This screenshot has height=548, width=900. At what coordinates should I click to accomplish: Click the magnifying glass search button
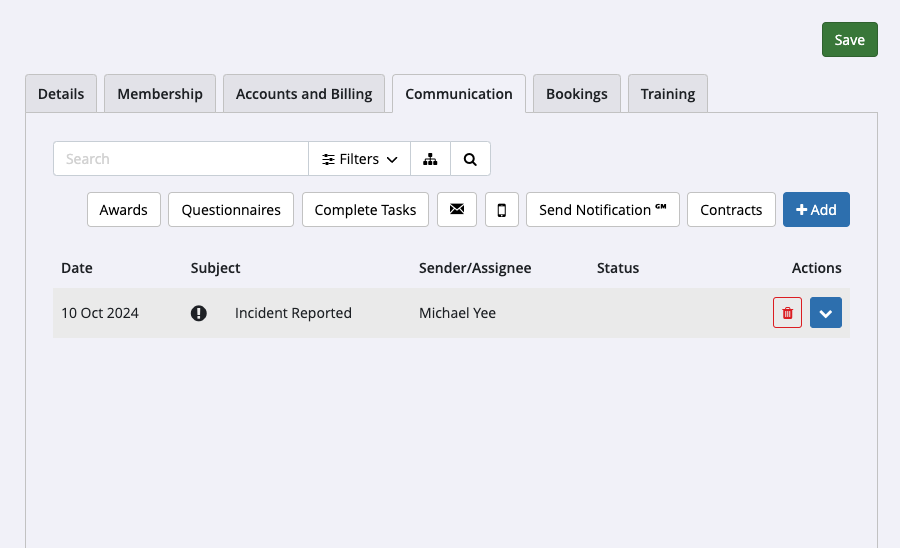click(x=470, y=159)
